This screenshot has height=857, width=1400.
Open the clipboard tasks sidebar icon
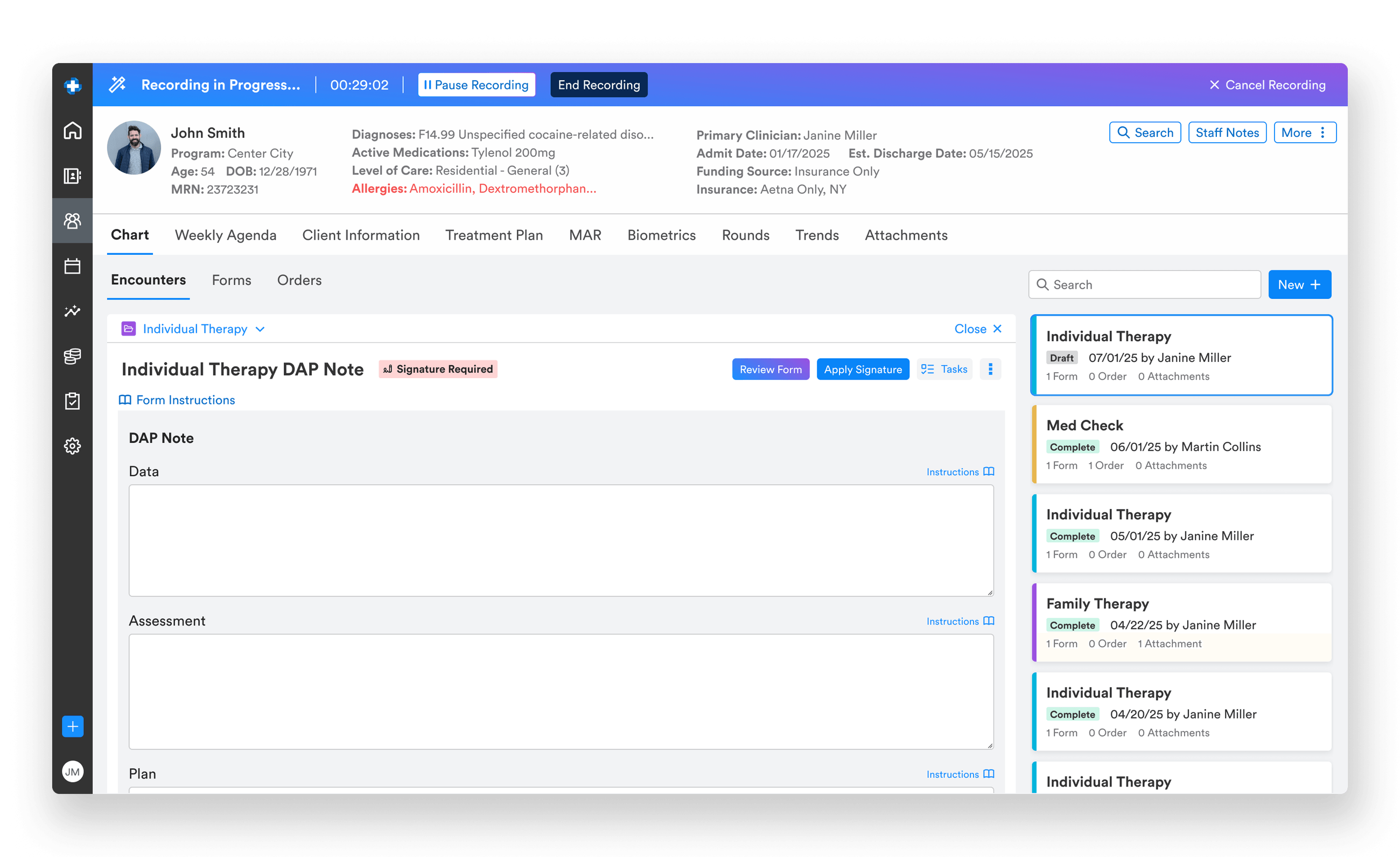tap(72, 401)
